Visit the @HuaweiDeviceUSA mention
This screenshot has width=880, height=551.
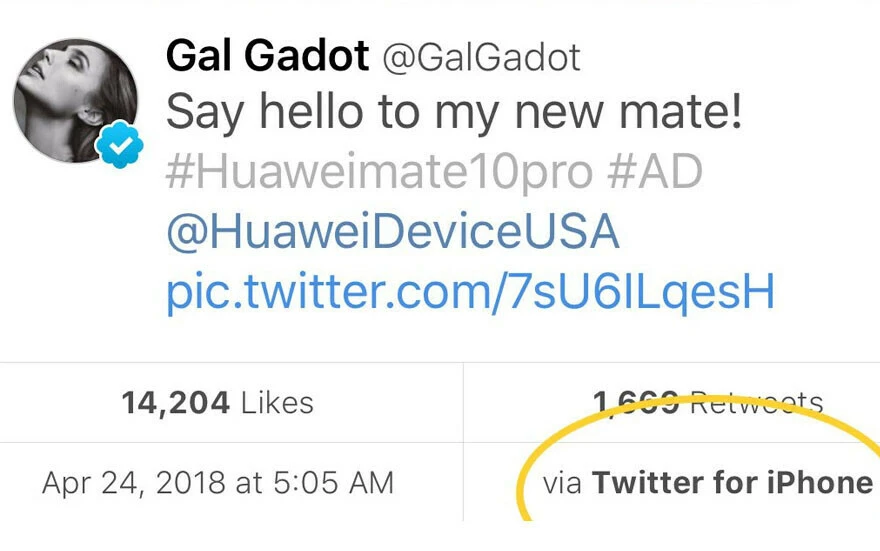pyautogui.click(x=393, y=232)
